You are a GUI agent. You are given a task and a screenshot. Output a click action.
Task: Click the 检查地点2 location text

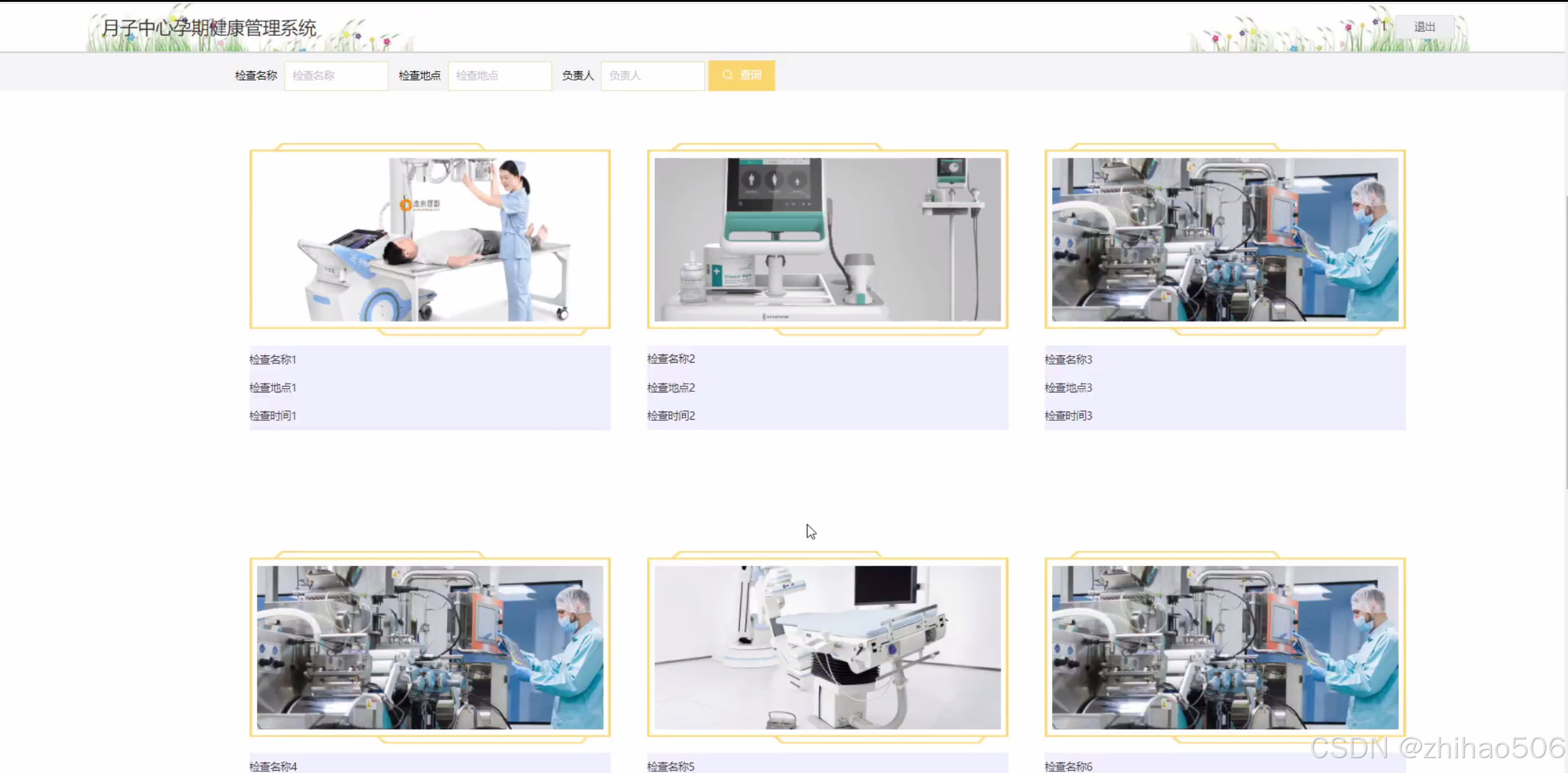(x=671, y=387)
